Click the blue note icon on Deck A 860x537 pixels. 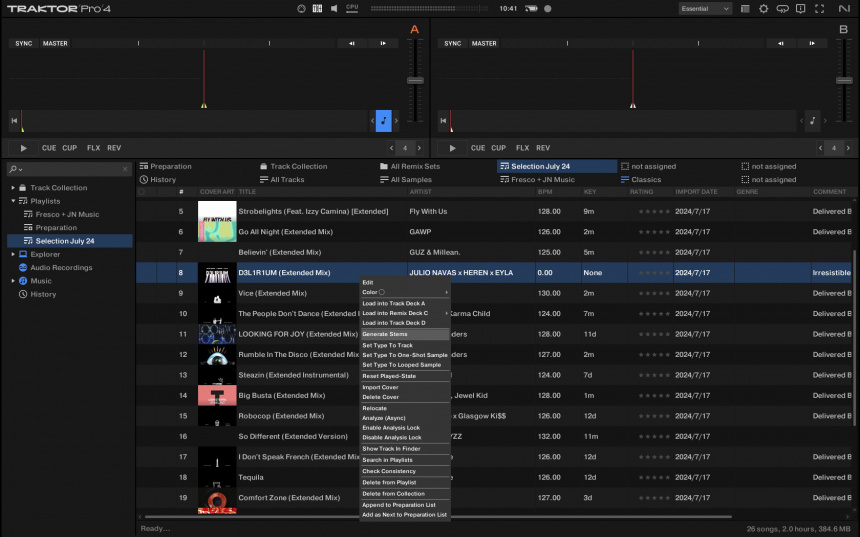tap(383, 121)
